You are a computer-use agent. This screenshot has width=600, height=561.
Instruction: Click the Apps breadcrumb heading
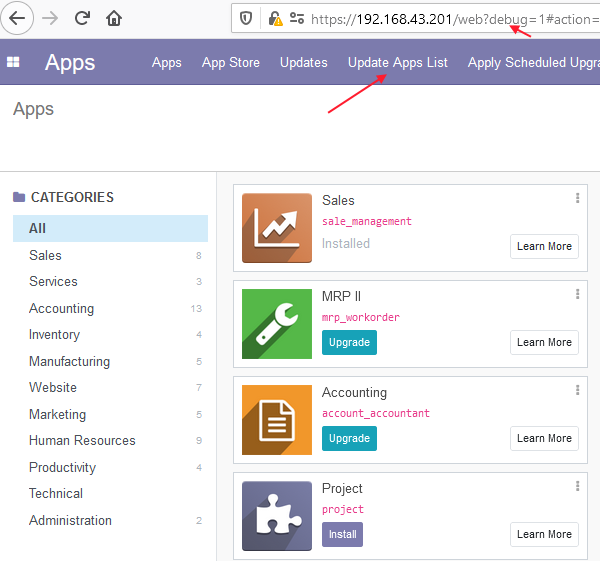click(x=33, y=109)
